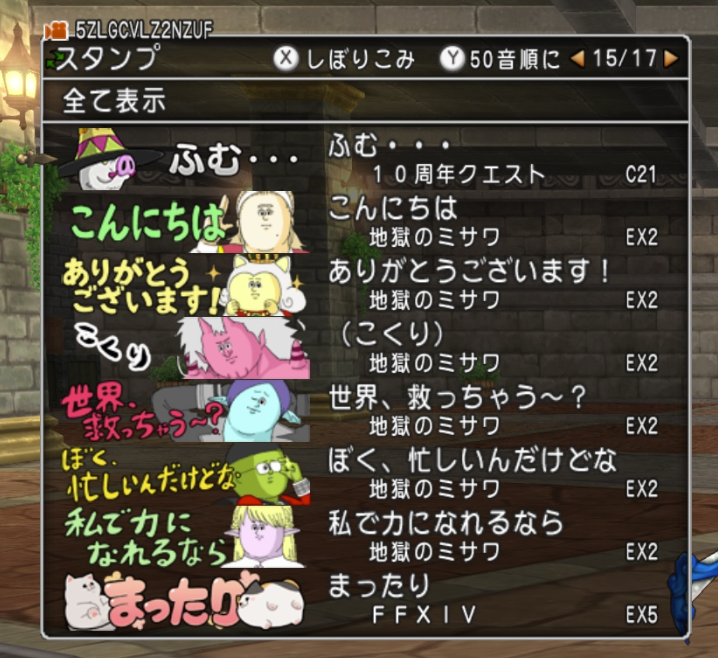The image size is (718, 658).
Task: Go to previous stamp page arrow
Action: point(577,59)
